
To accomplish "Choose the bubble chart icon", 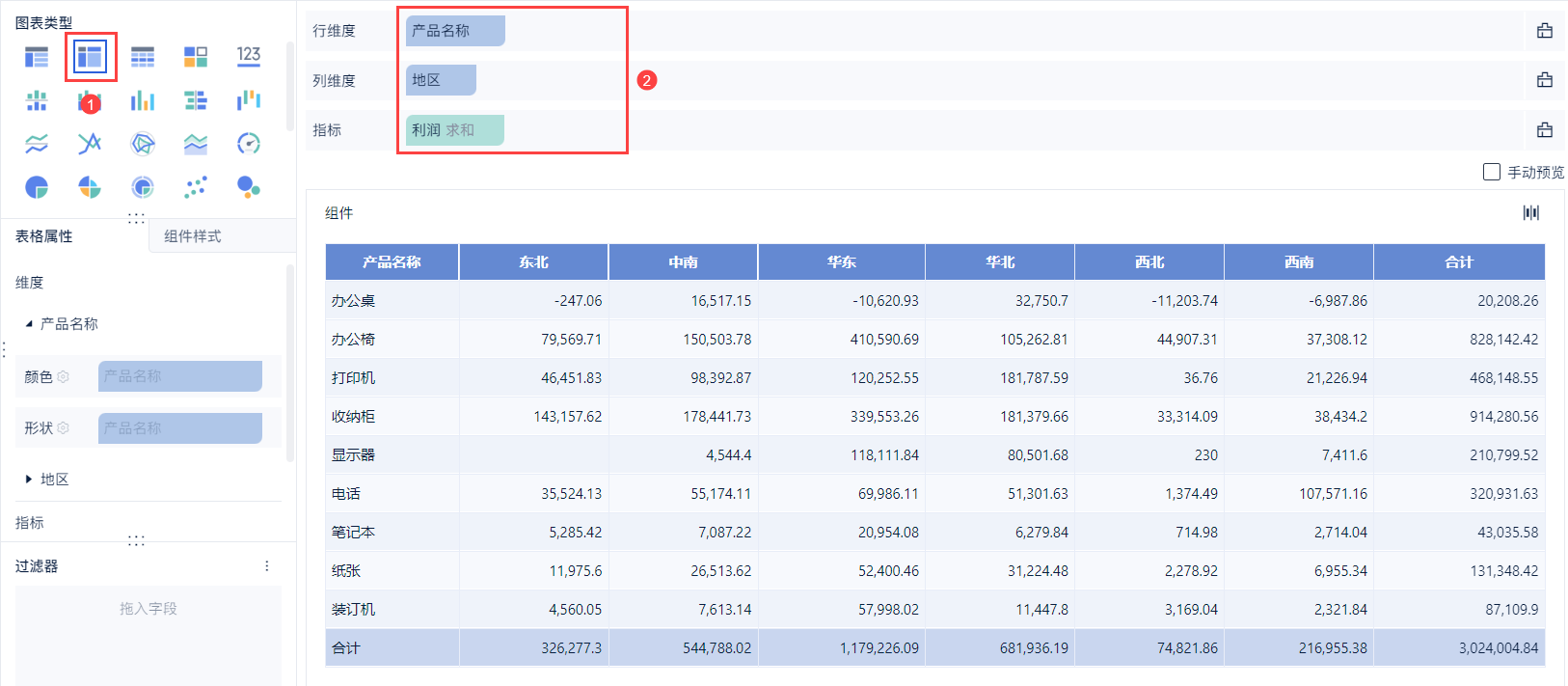I will pyautogui.click(x=249, y=187).
